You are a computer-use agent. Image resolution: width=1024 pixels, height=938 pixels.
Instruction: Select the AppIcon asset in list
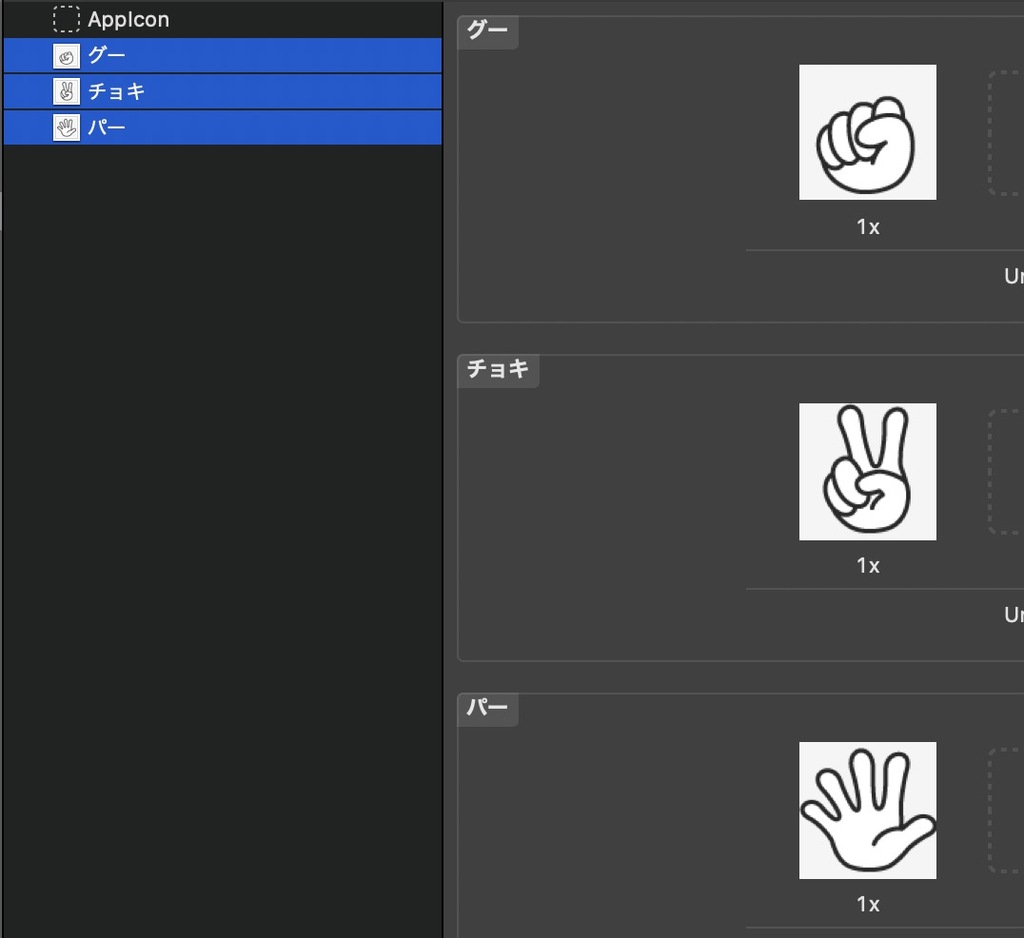(223, 19)
